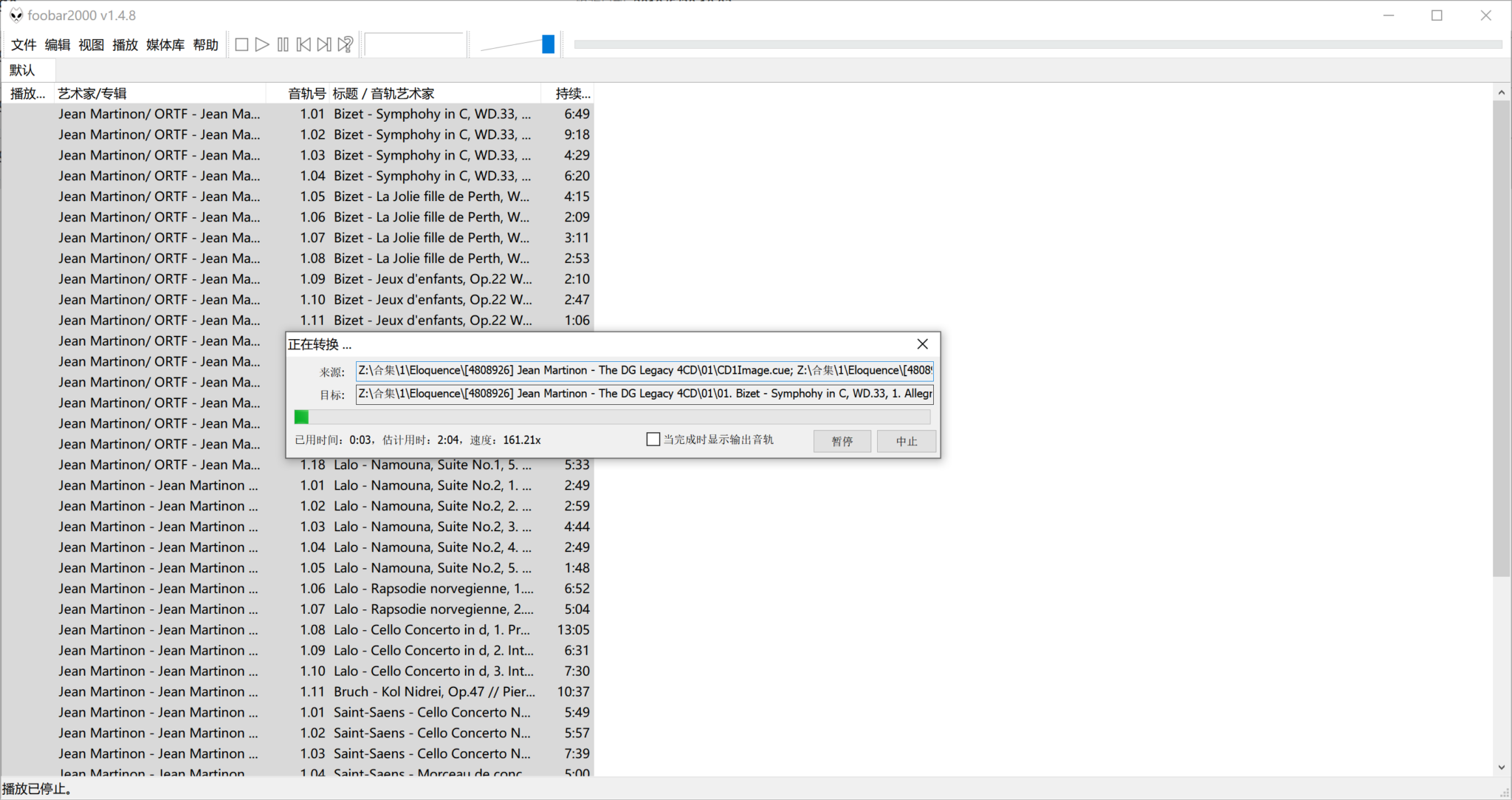Viewport: 1512px width, 800px height.
Task: Click the foobar2000 application logo icon
Action: (x=16, y=16)
